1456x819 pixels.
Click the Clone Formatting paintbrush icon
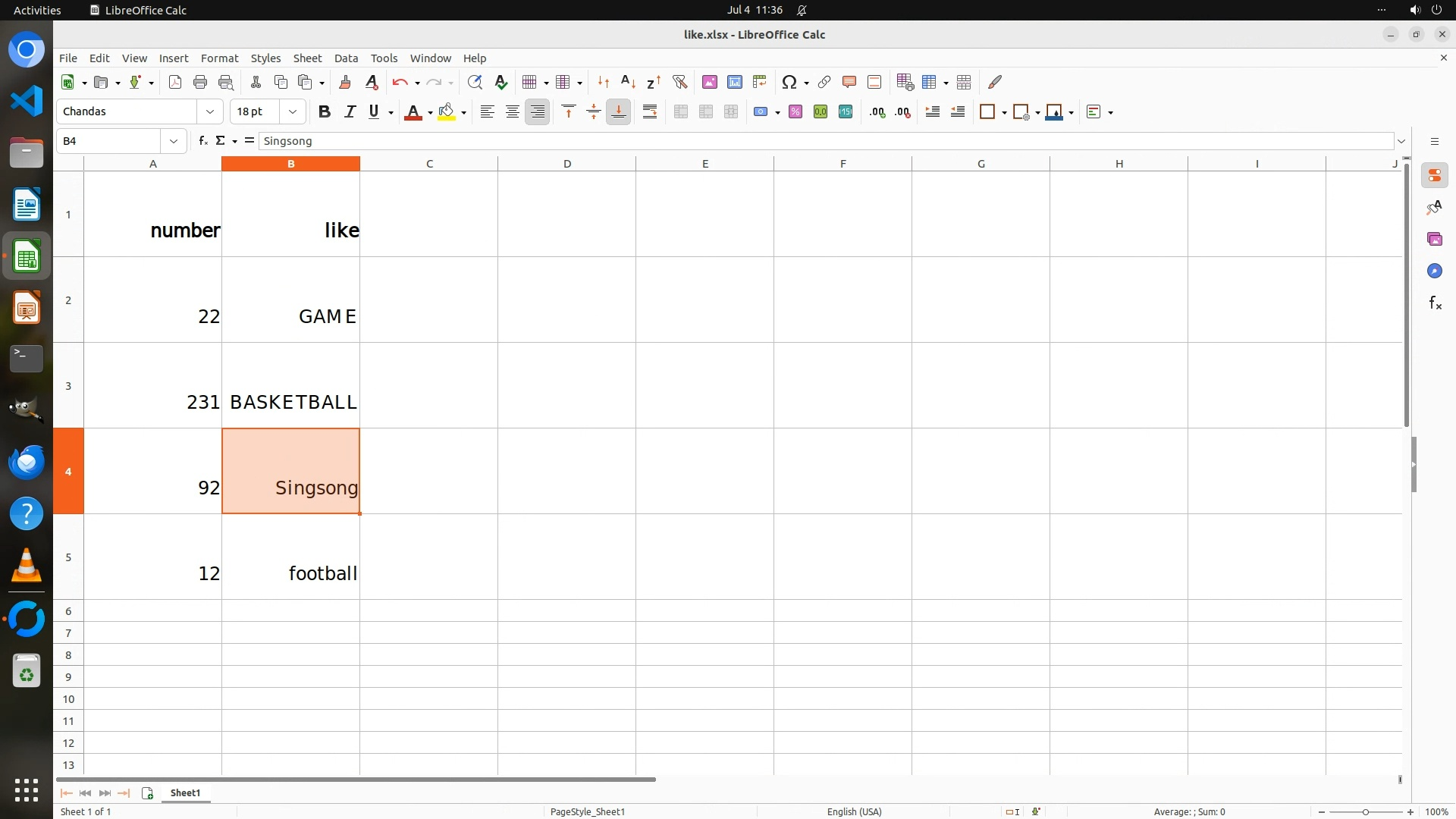pos(345,82)
